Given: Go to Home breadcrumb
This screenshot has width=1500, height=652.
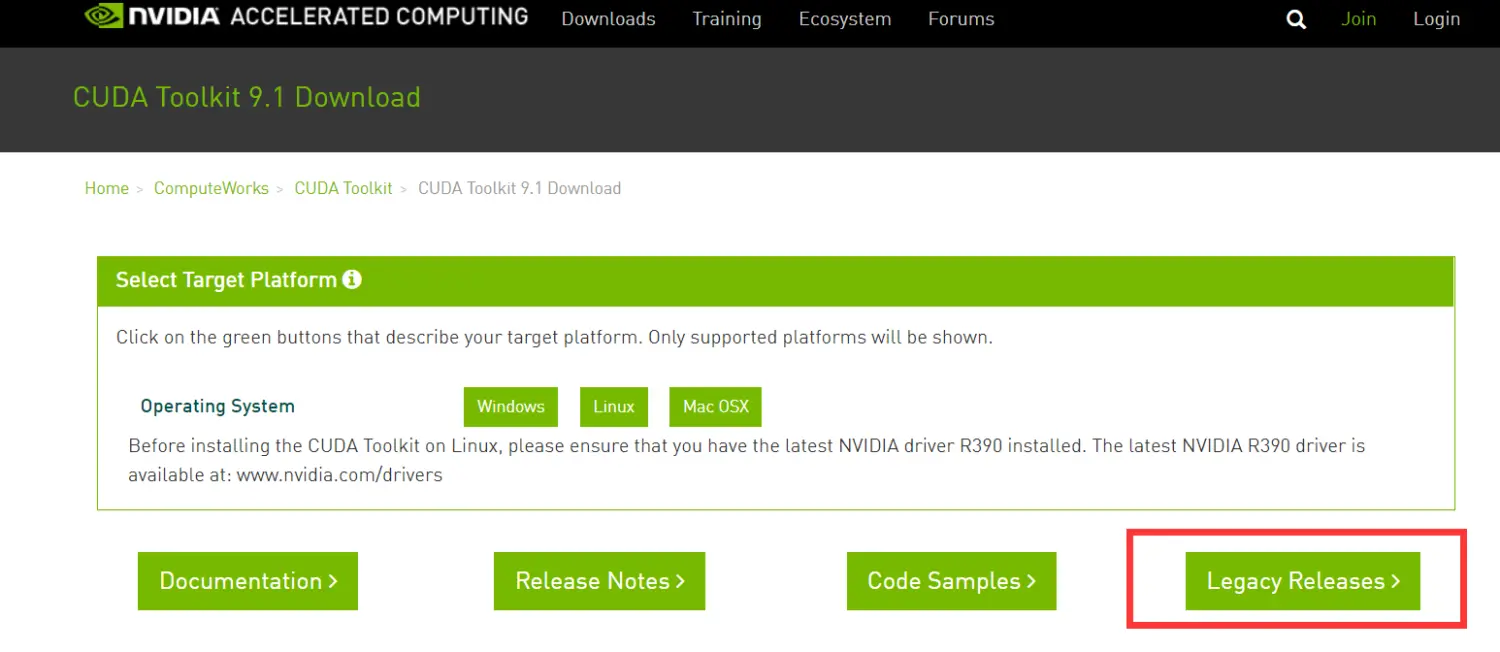Looking at the screenshot, I should [107, 188].
